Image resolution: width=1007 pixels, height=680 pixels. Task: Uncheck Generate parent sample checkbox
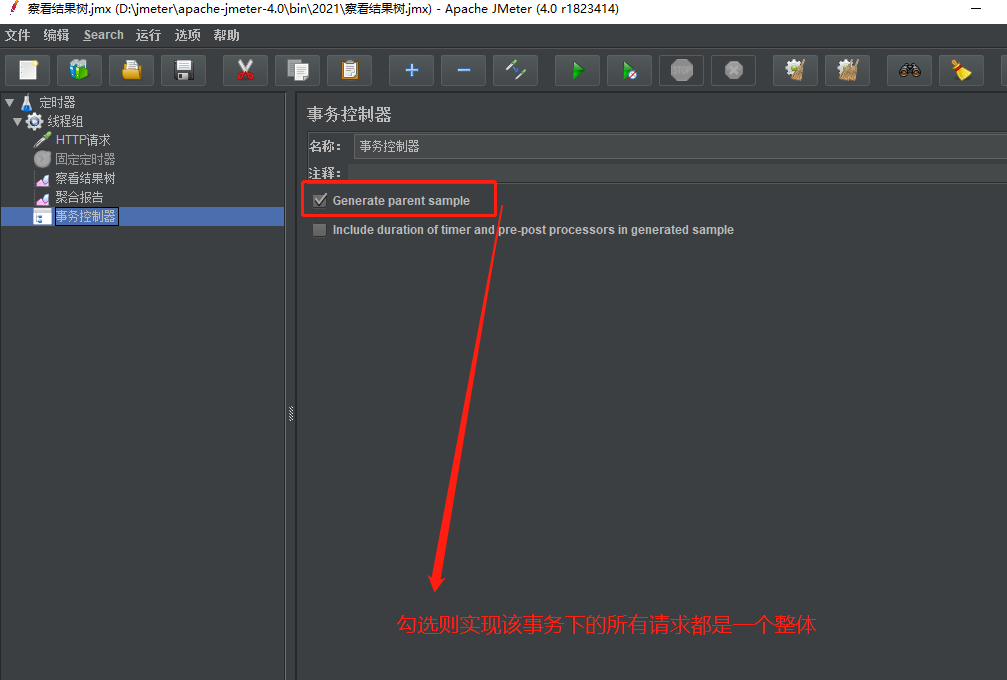click(x=320, y=200)
